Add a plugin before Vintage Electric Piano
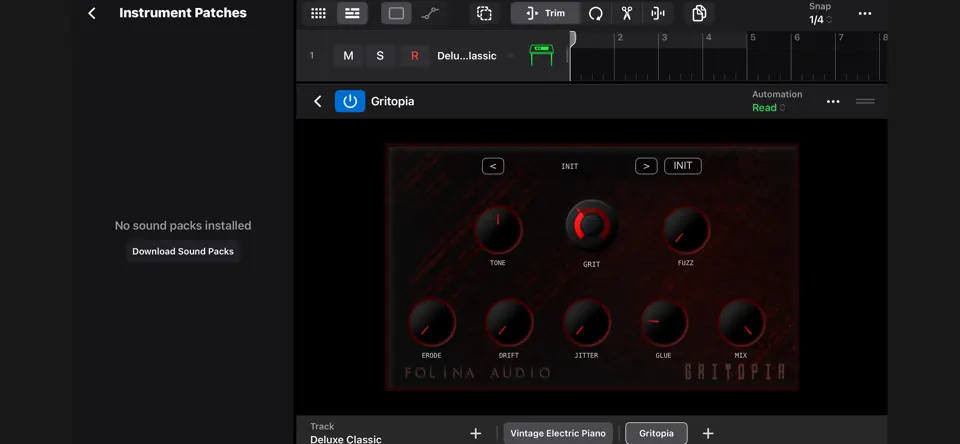 tap(475, 434)
